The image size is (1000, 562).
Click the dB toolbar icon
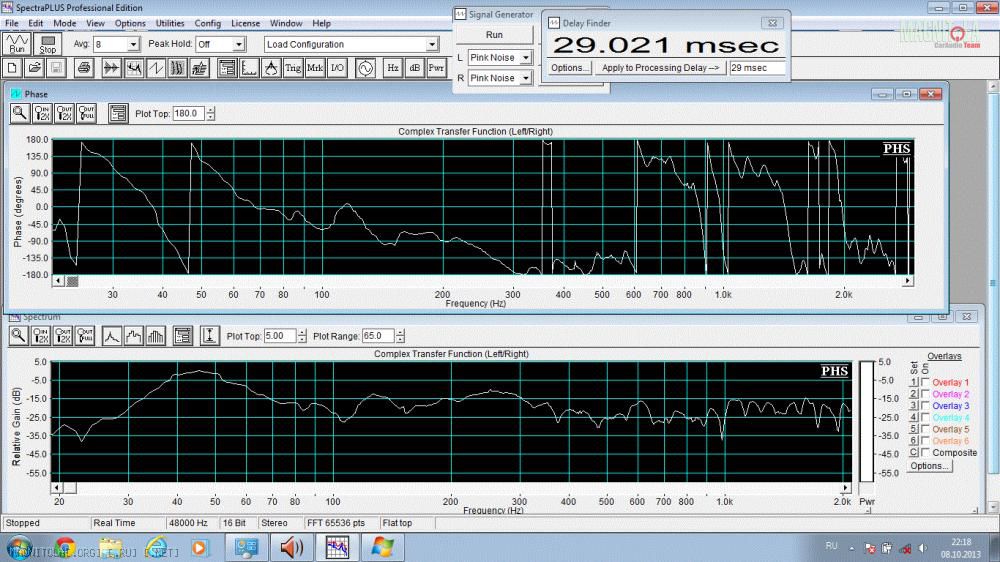[415, 68]
